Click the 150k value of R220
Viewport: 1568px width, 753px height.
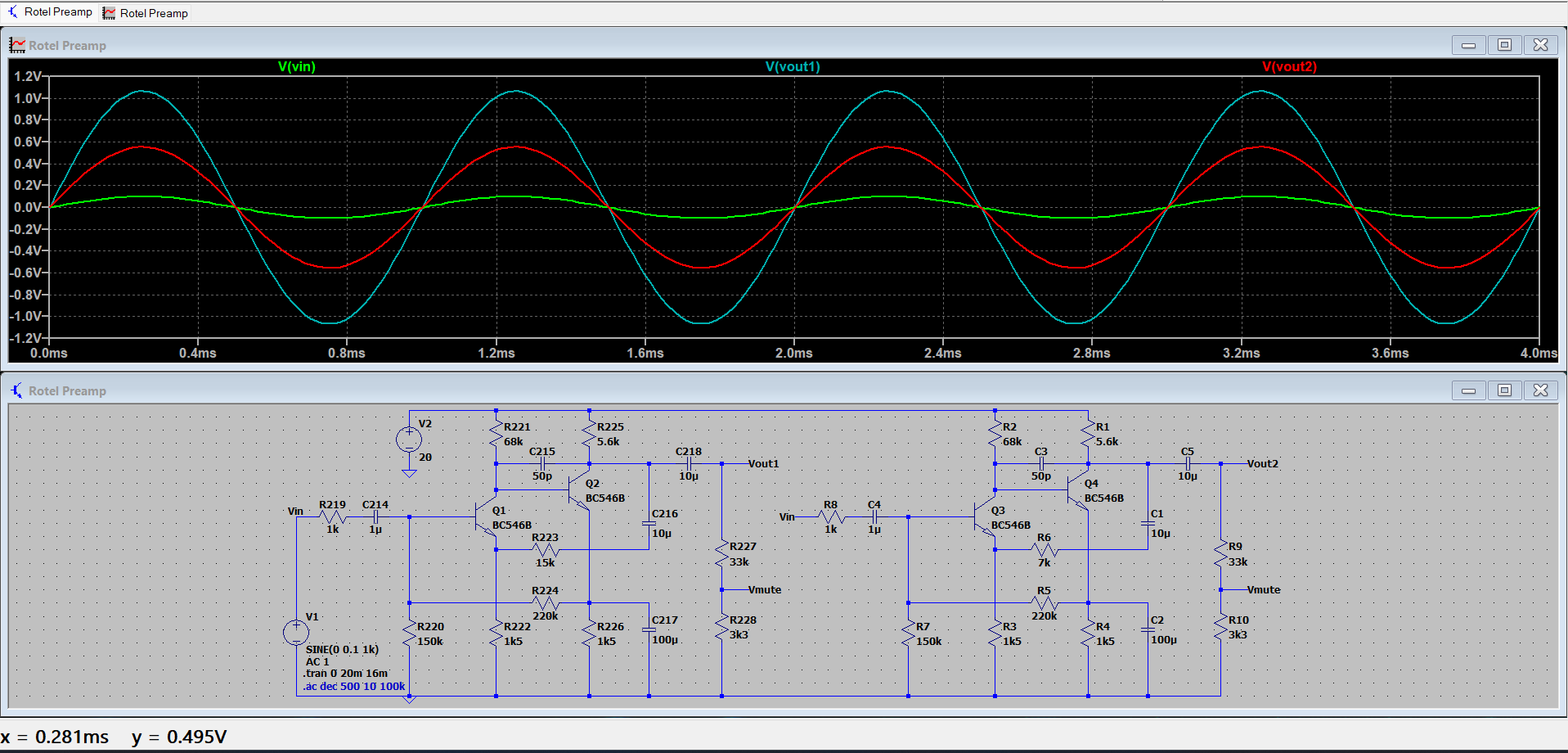point(430,641)
